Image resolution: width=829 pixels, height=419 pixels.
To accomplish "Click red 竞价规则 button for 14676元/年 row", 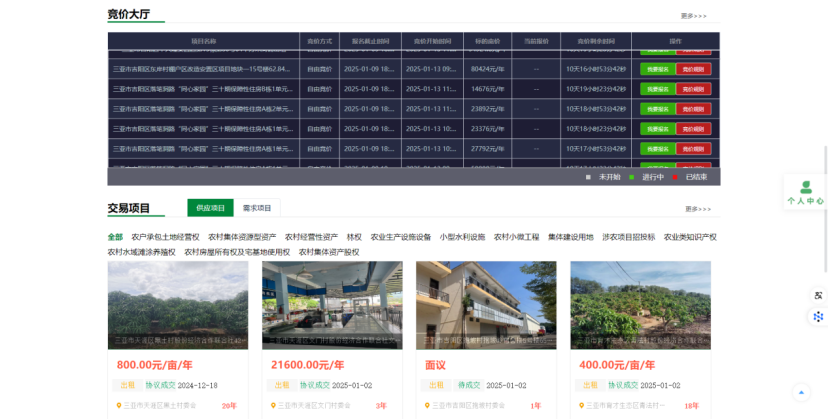I will coord(693,89).
